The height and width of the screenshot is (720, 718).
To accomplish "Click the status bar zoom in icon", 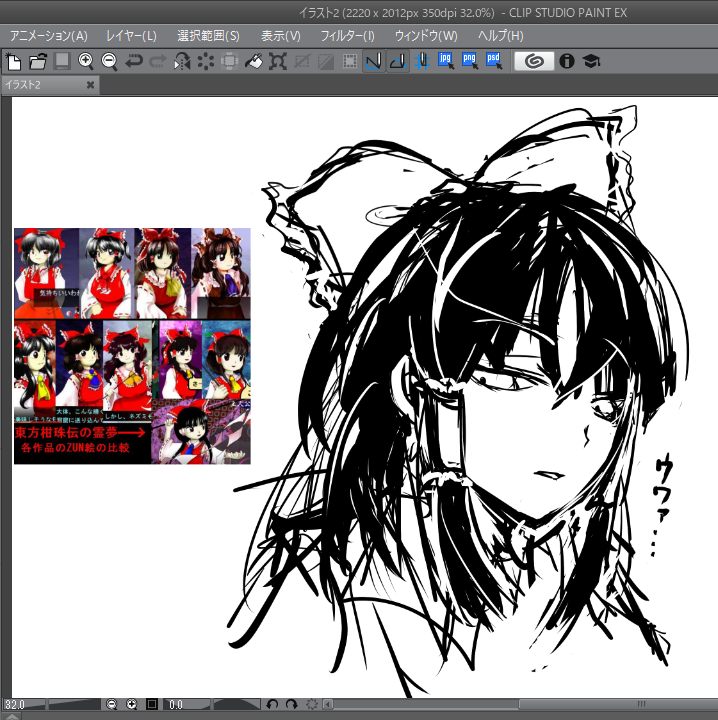I will pos(131,704).
